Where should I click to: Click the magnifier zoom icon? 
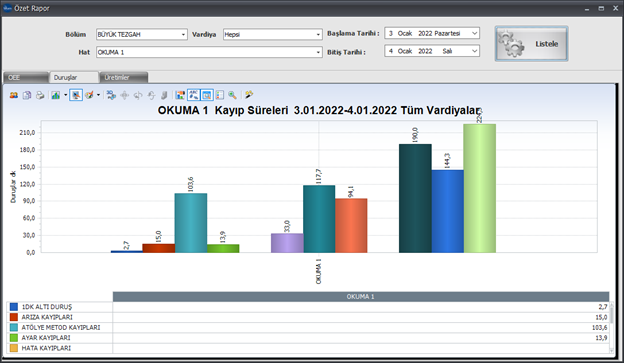coord(232,95)
